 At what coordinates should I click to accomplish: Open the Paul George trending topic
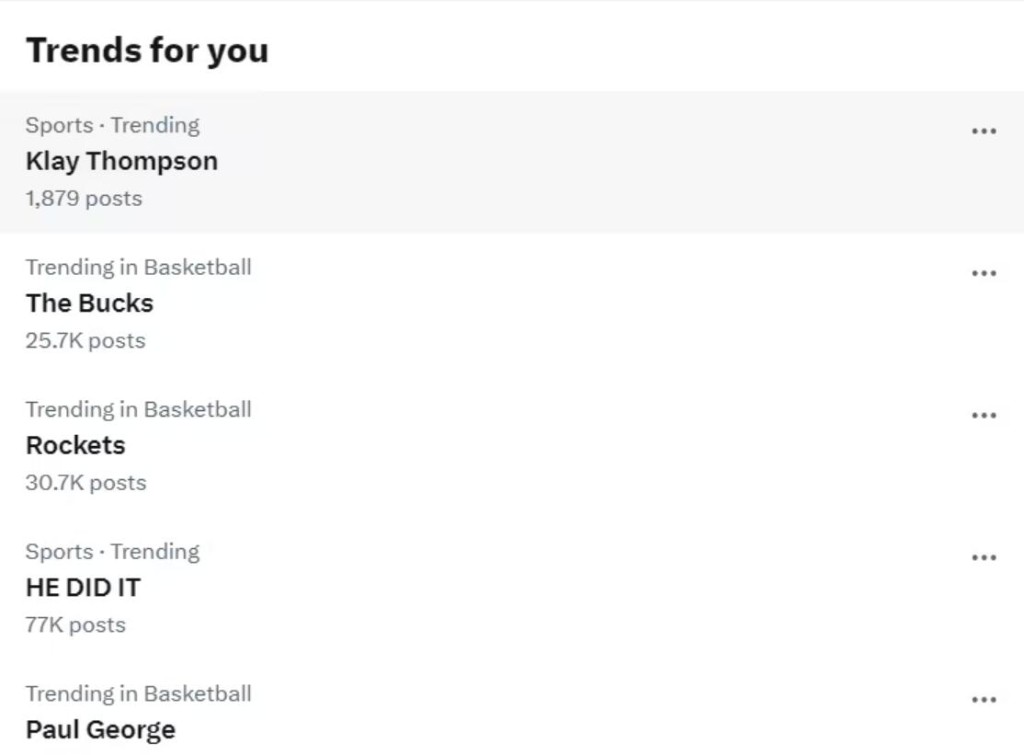pyautogui.click(x=100, y=729)
